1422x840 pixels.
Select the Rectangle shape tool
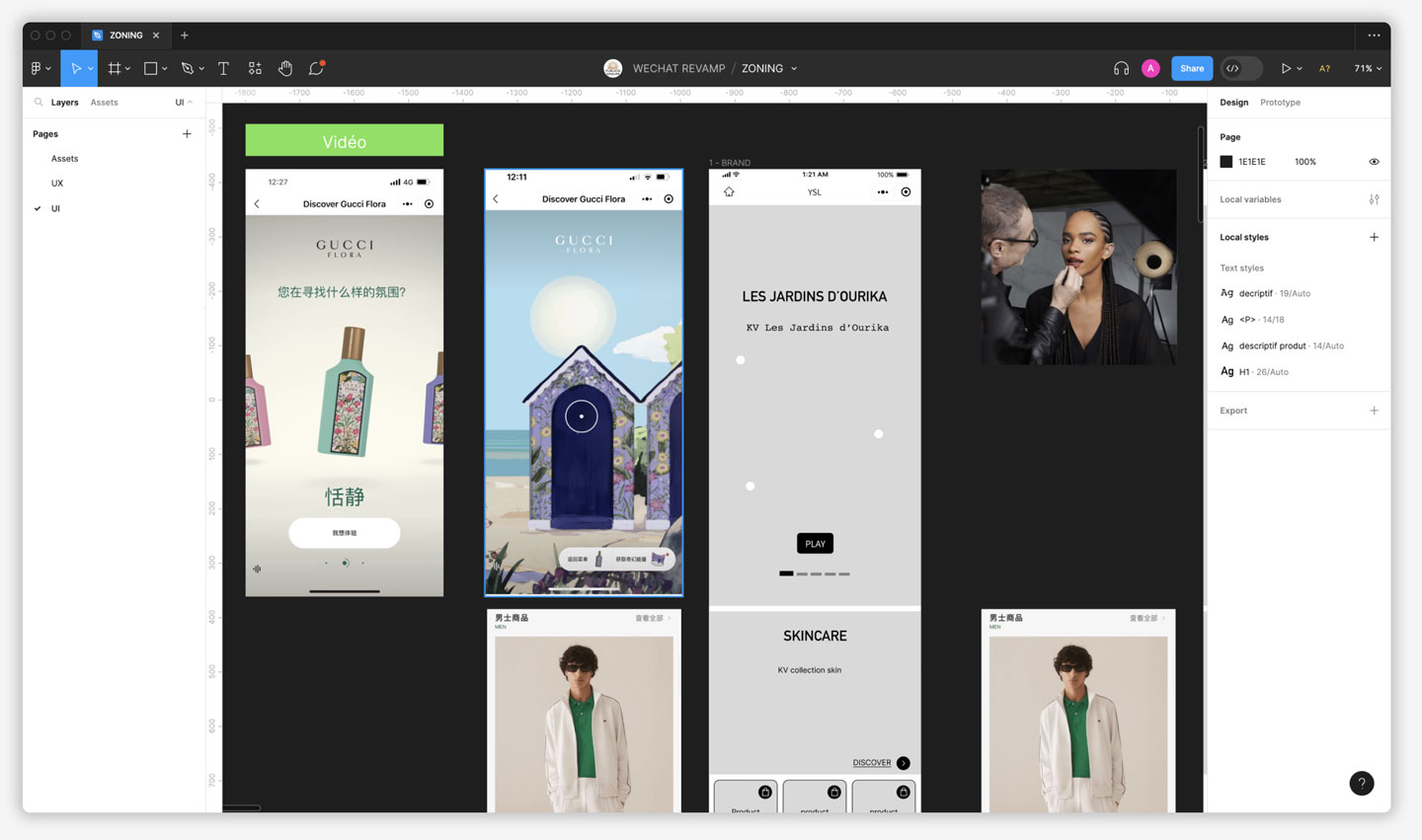(x=150, y=68)
